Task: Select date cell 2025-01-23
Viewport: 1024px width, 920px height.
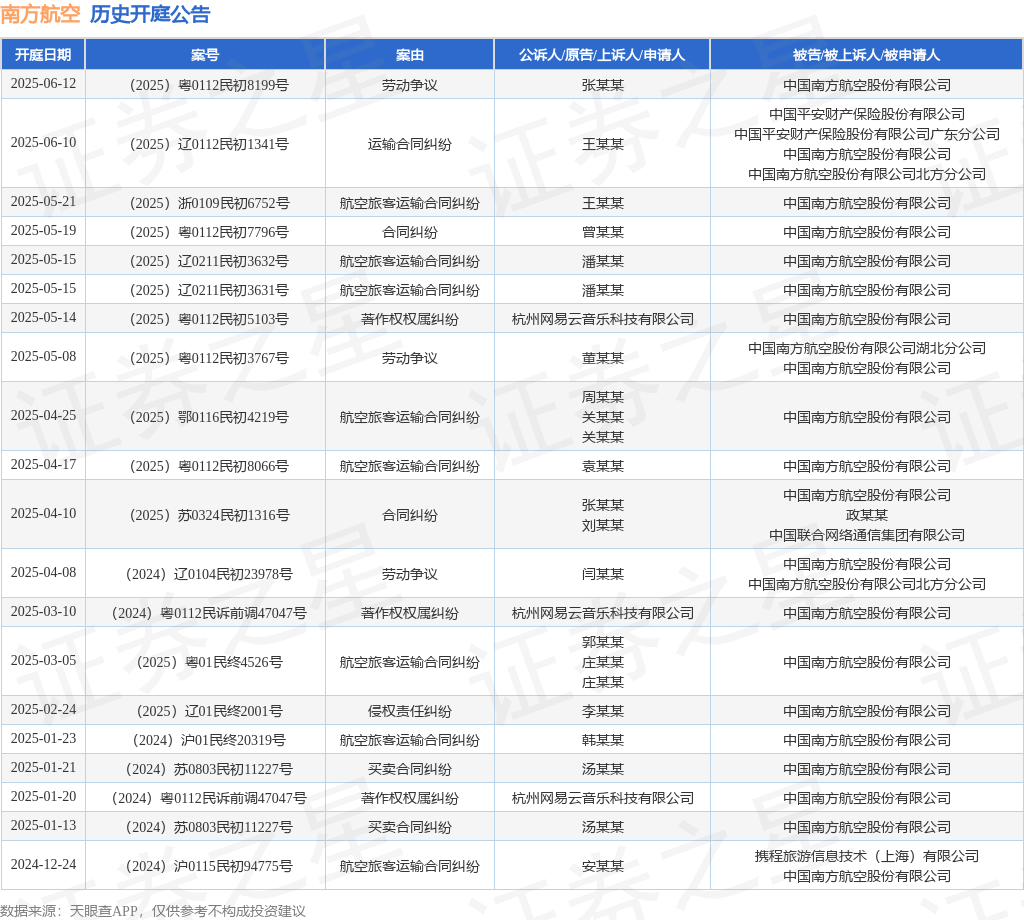Action: 43,738
